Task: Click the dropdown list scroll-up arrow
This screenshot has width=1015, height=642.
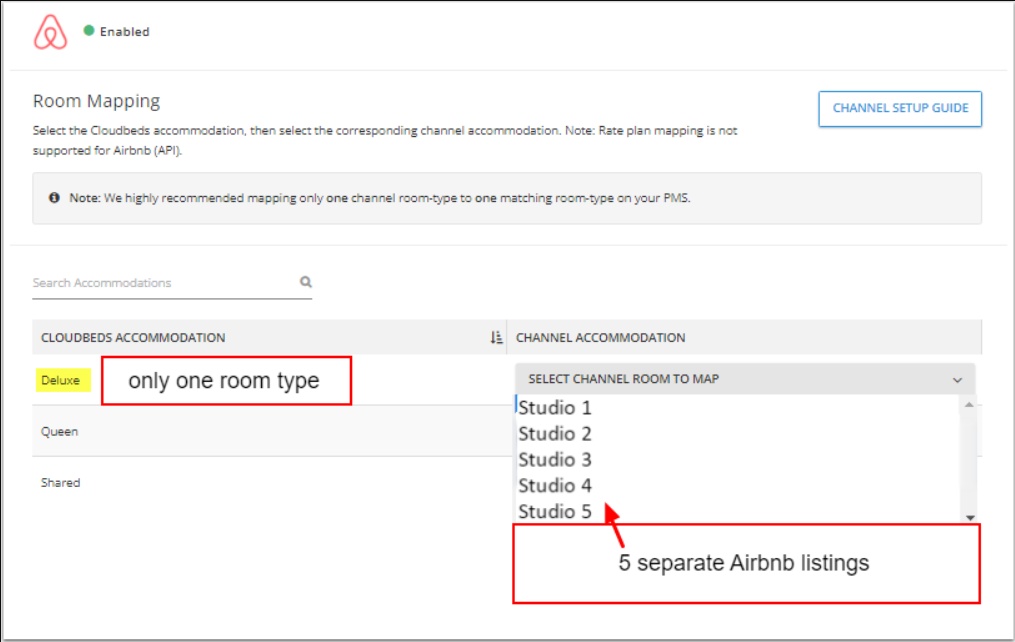Action: point(968,405)
